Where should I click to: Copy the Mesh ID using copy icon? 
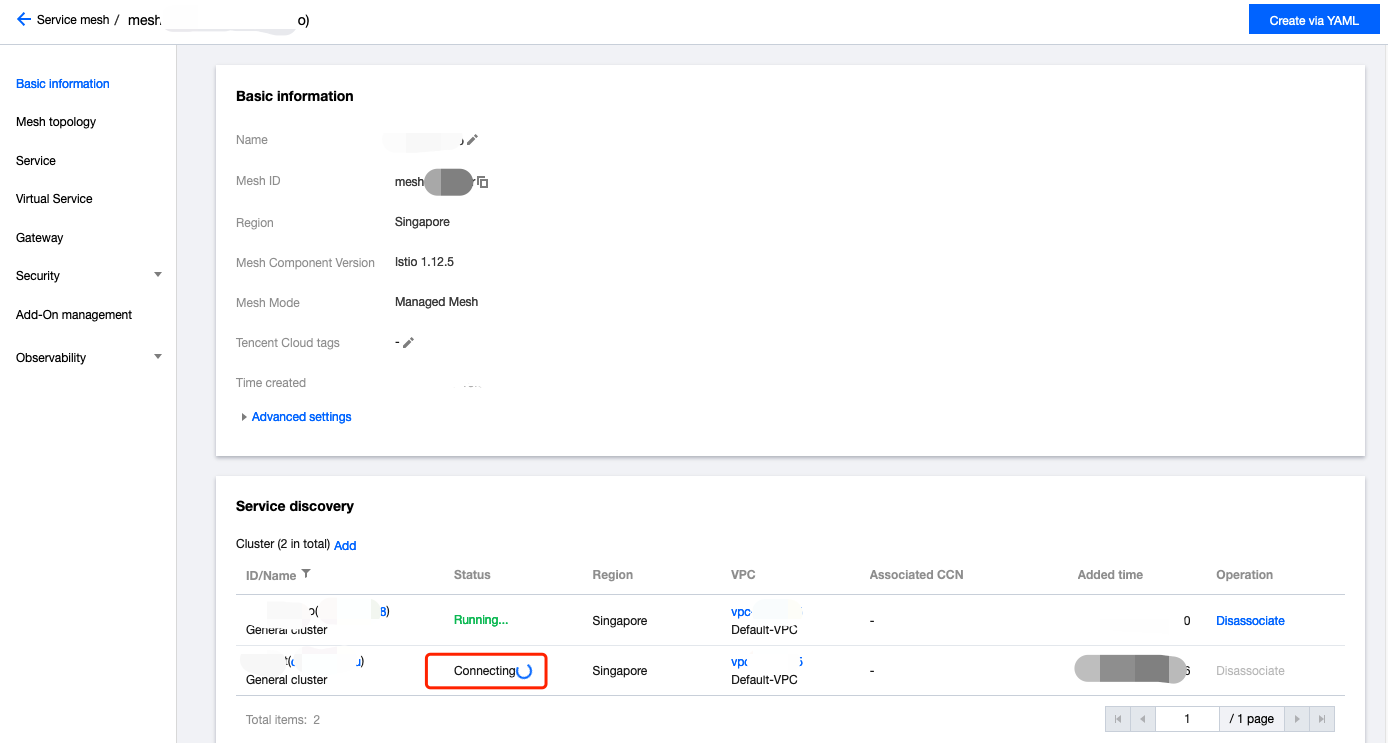coord(482,182)
